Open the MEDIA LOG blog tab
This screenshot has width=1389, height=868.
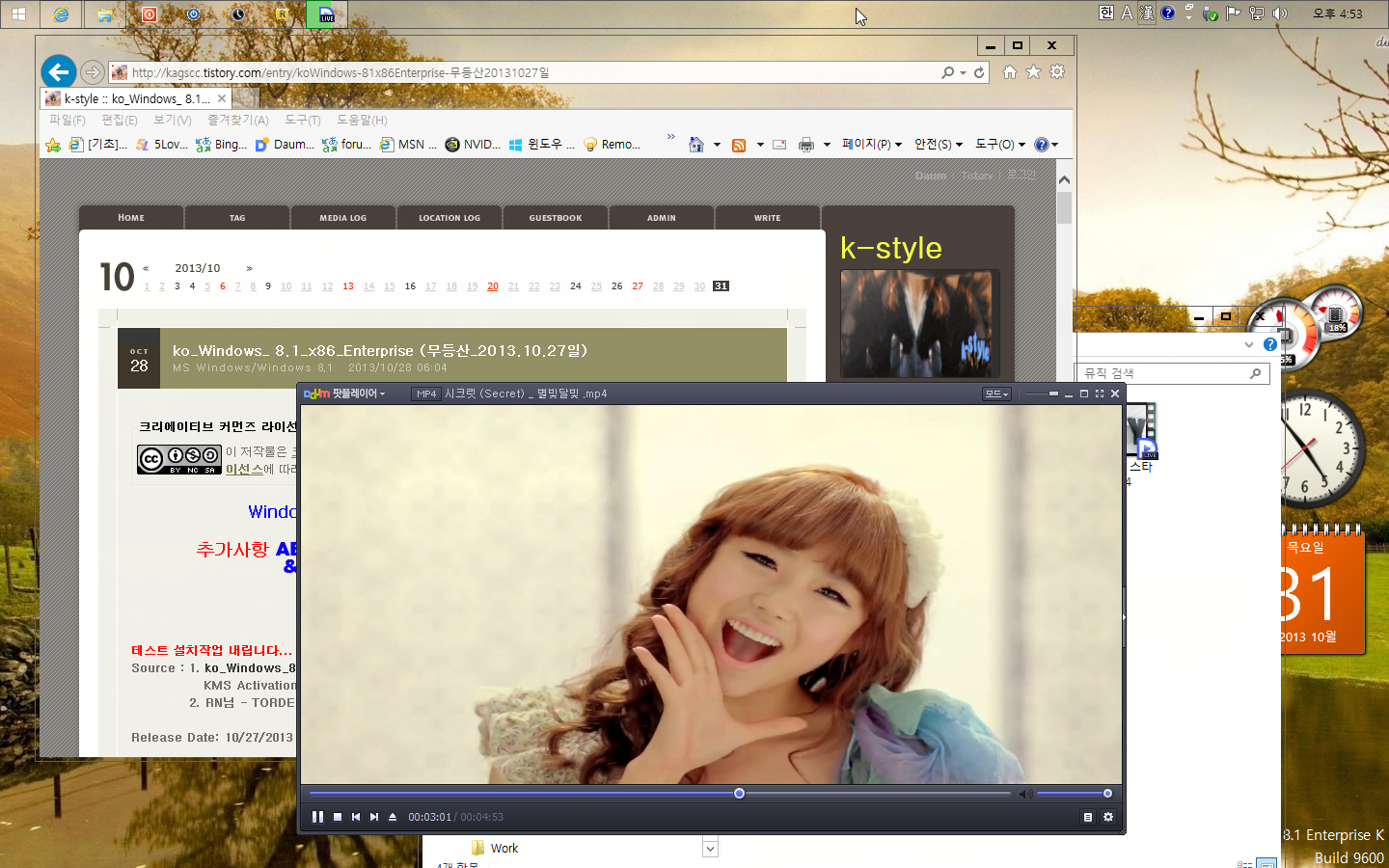point(343,218)
